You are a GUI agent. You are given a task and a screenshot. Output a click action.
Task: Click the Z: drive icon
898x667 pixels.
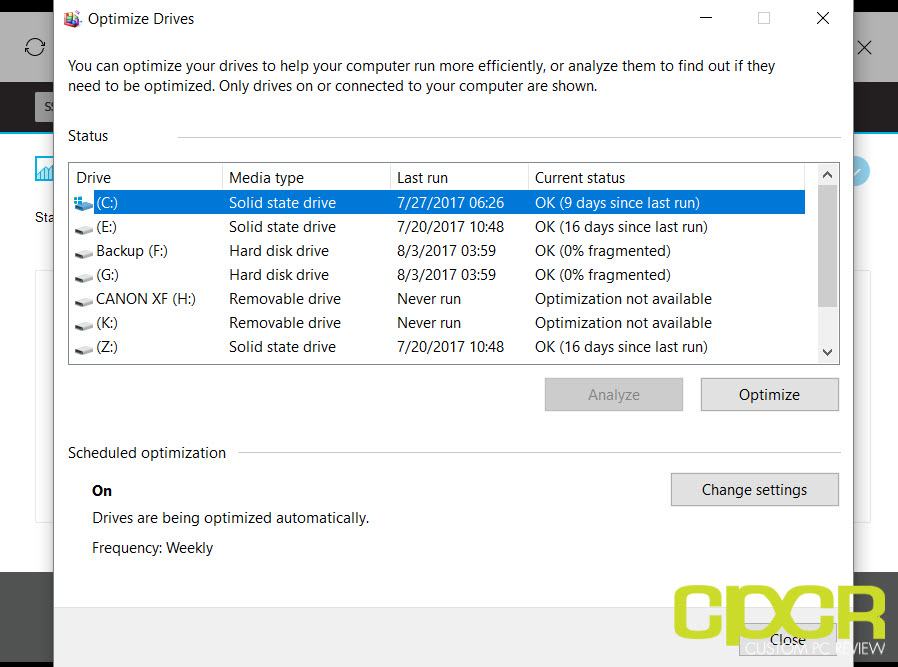pyautogui.click(x=84, y=349)
